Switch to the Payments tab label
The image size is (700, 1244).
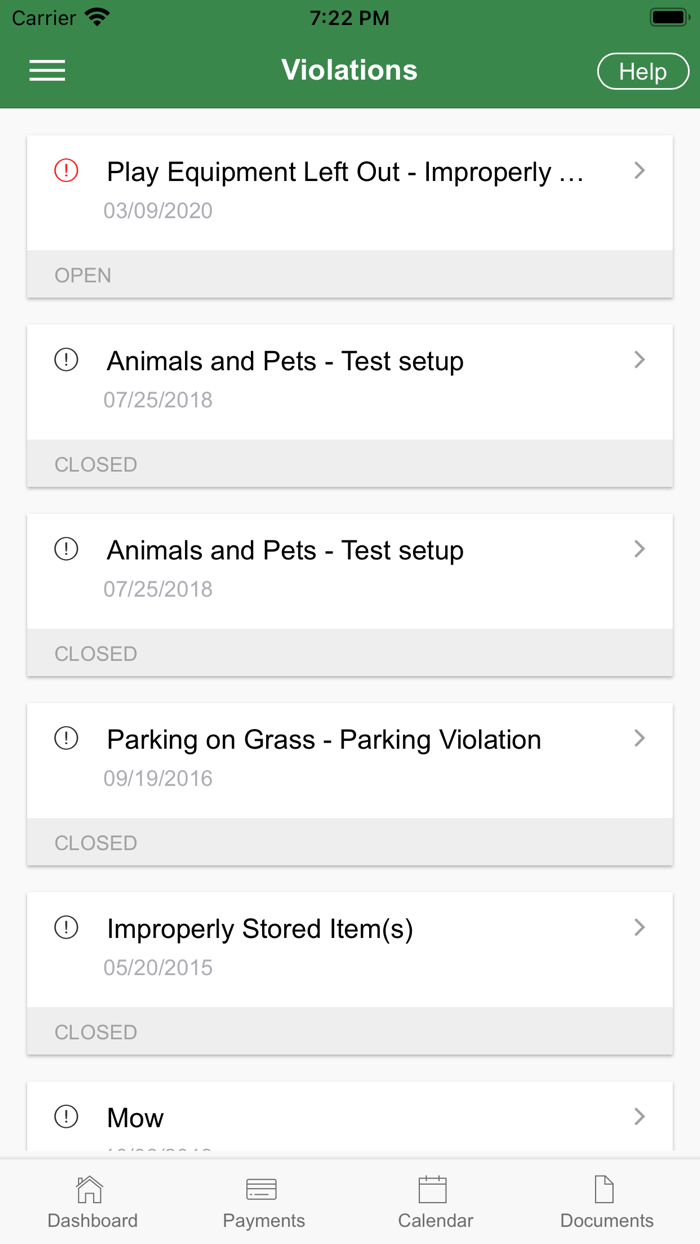point(264,1221)
